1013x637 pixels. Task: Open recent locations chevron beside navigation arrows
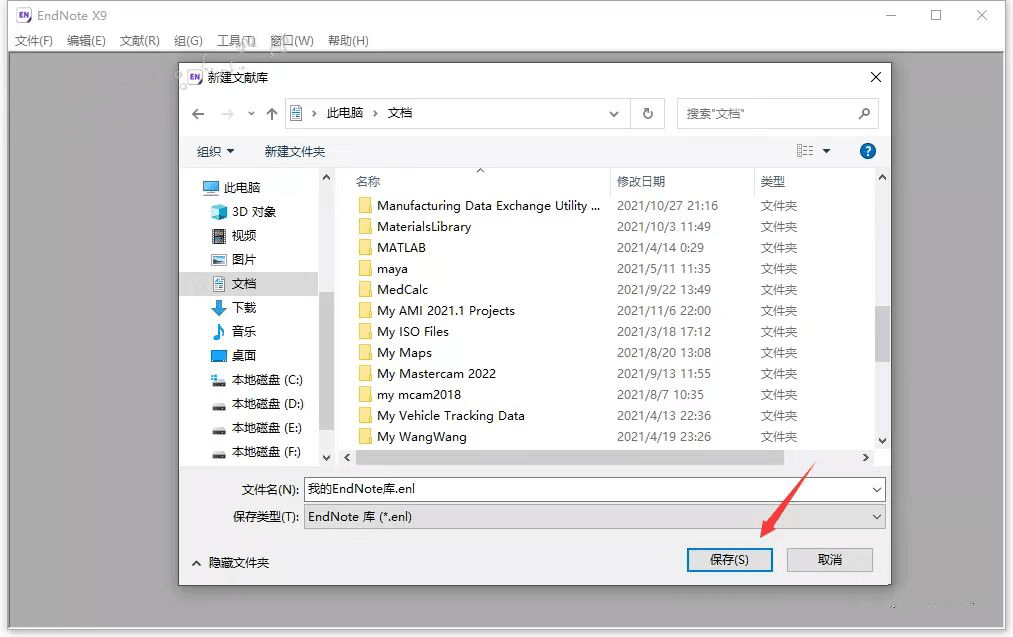tap(251, 114)
